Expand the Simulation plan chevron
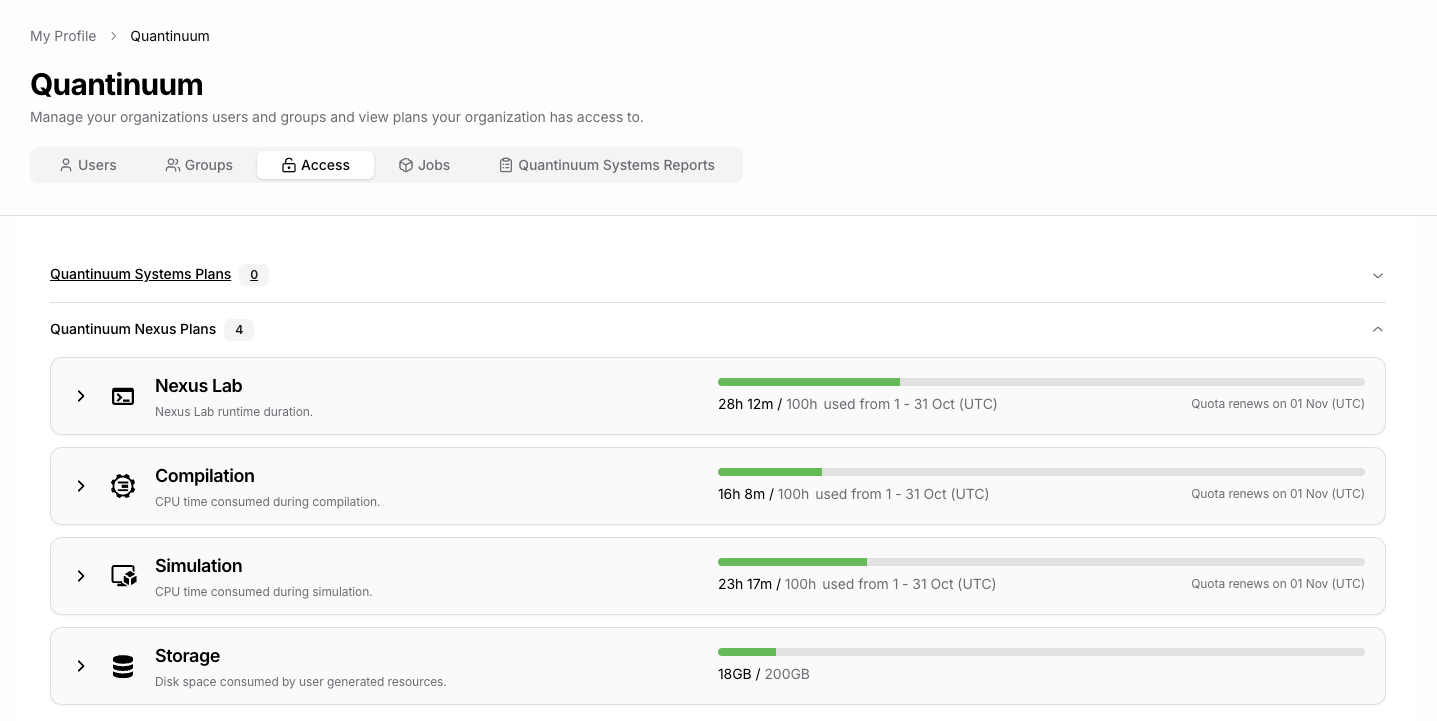This screenshot has width=1437, height=721. pyautogui.click(x=81, y=576)
